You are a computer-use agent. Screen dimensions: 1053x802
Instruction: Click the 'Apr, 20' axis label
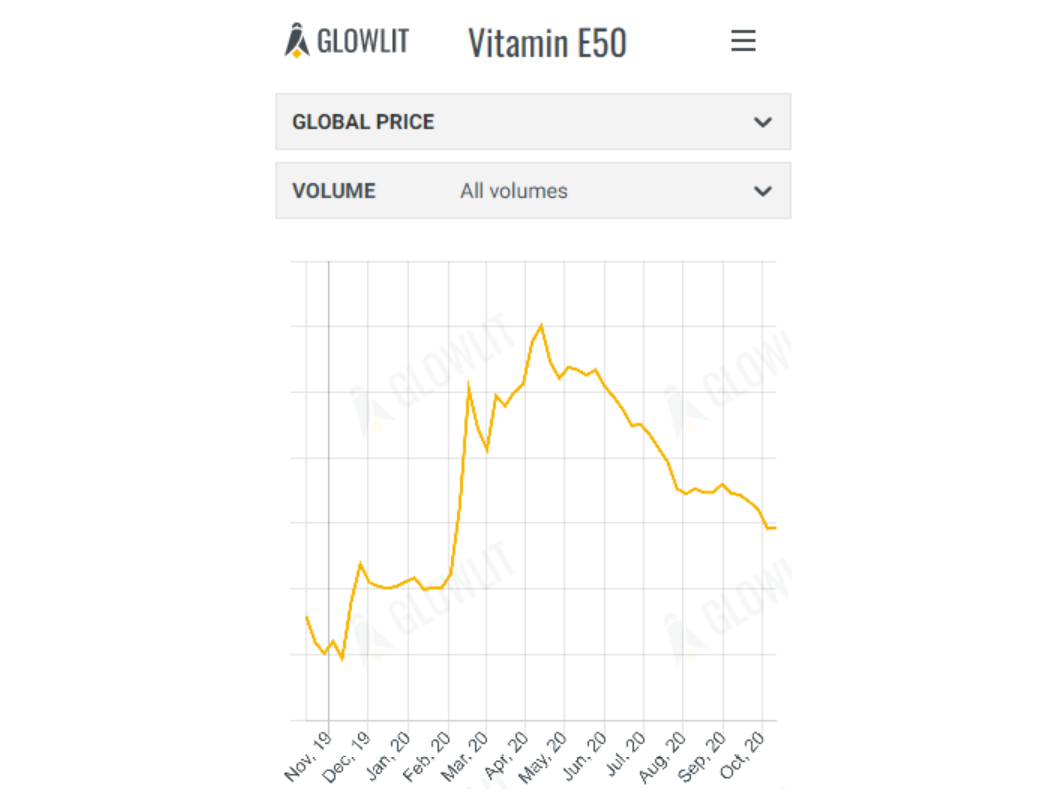tap(507, 756)
